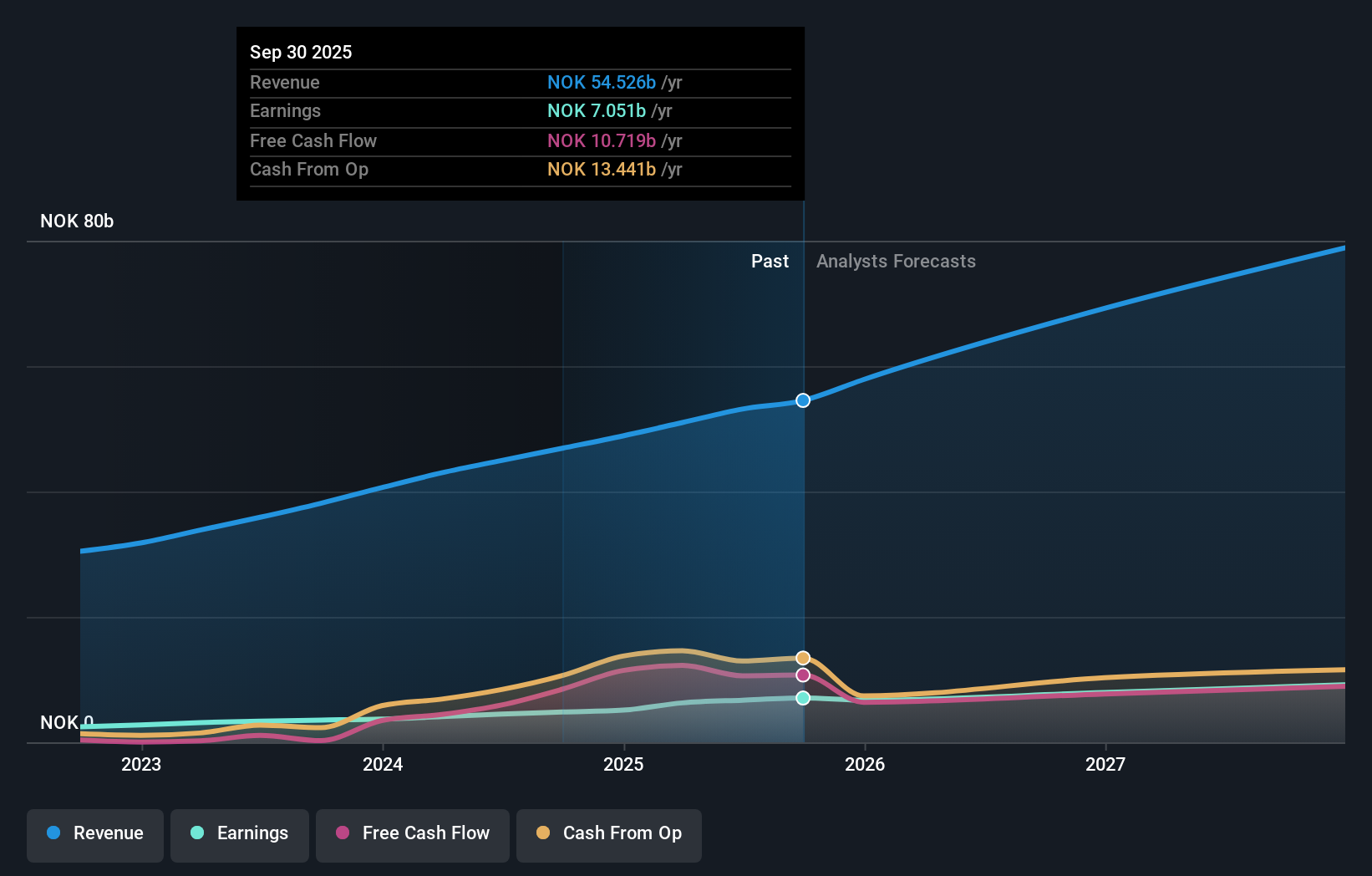
Task: Switch to the Past section
Action: [x=770, y=261]
